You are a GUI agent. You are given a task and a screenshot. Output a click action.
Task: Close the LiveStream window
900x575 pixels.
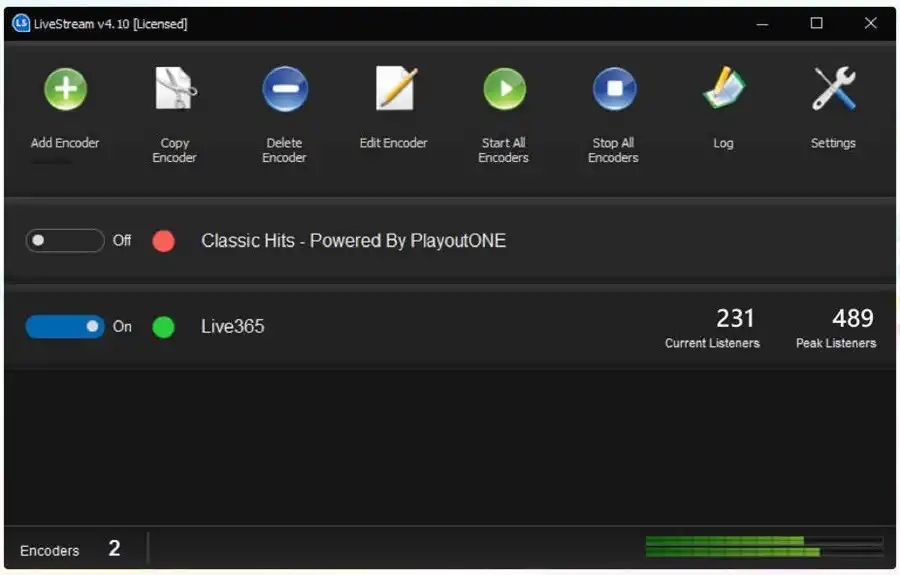[x=871, y=23]
